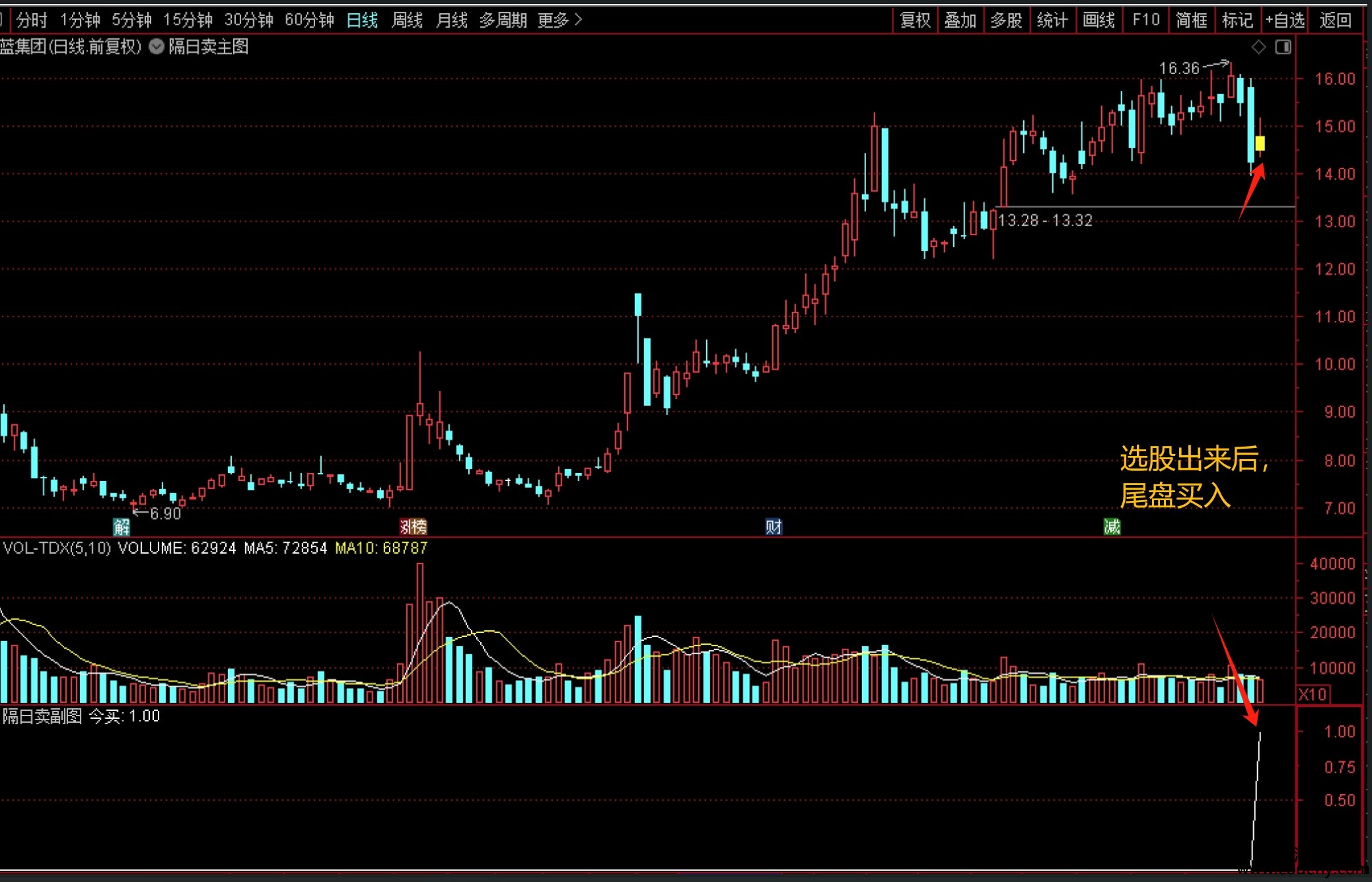Select the 30分钟 period tab
1372x882 pixels.
[248, 20]
